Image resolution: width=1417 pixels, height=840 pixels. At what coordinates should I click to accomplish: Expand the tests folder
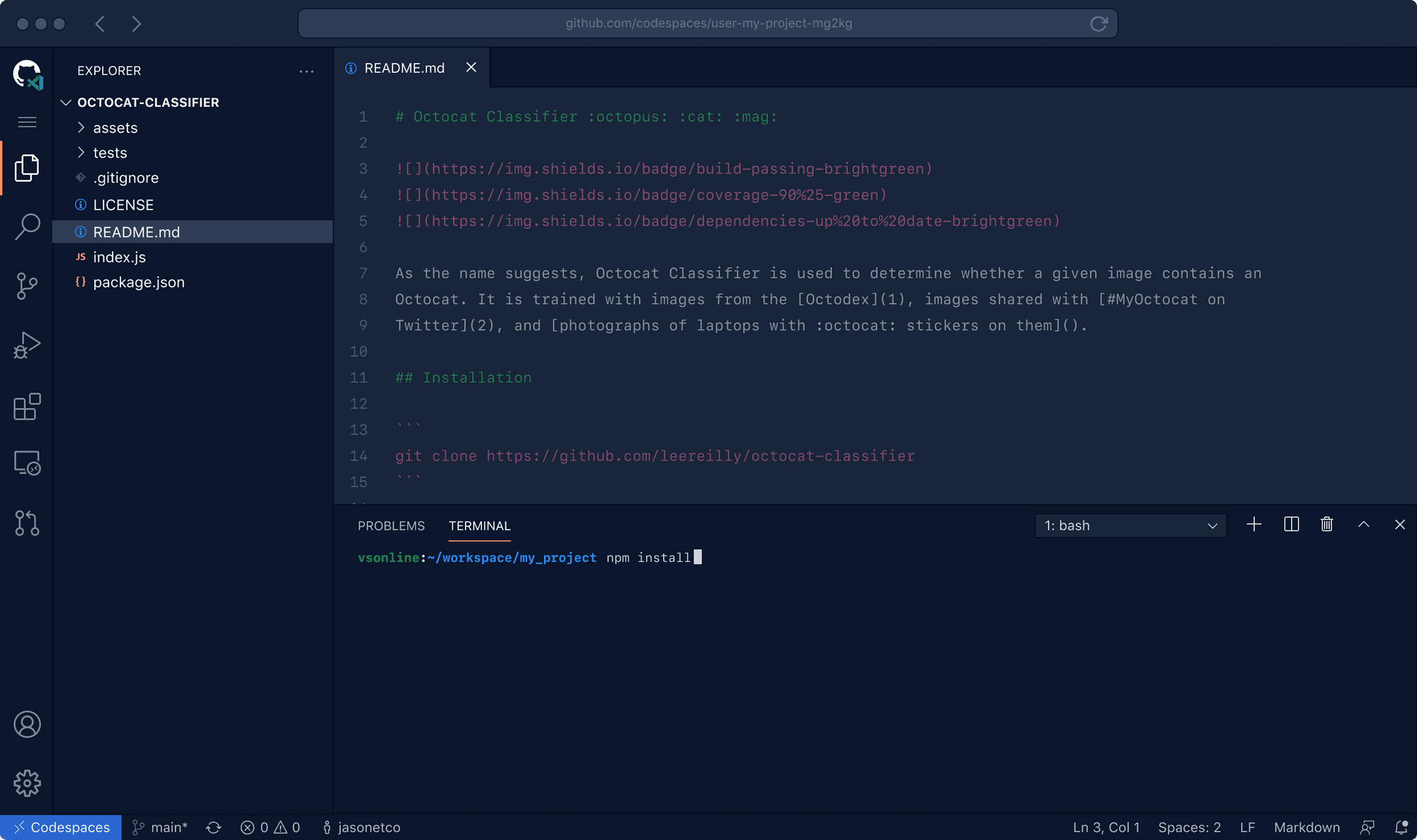(111, 152)
